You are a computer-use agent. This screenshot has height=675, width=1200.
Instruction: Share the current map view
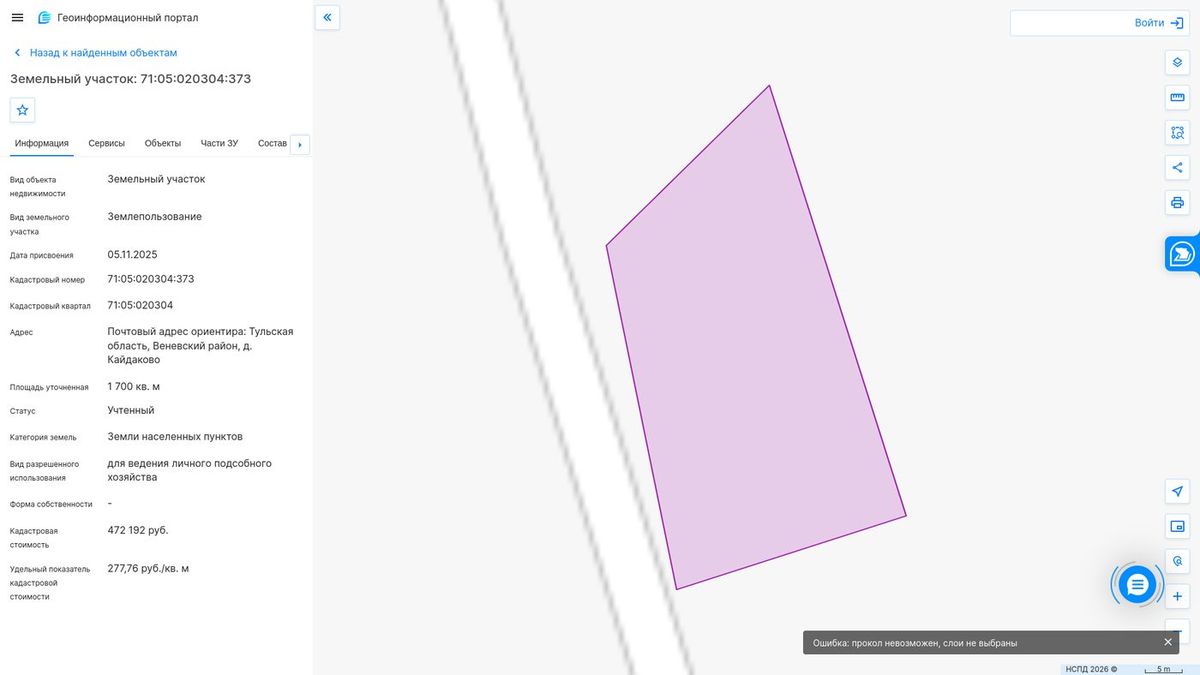tap(1177, 168)
